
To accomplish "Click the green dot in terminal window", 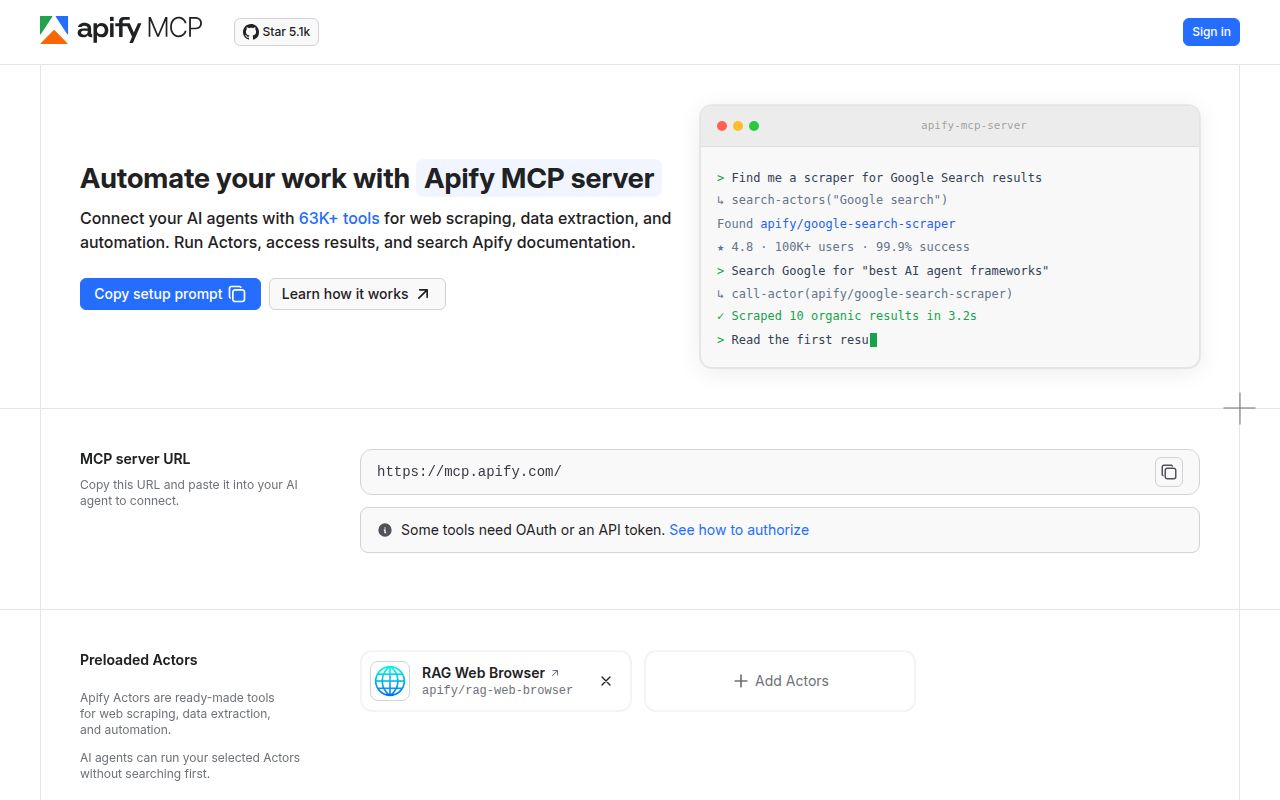I will click(x=754, y=126).
